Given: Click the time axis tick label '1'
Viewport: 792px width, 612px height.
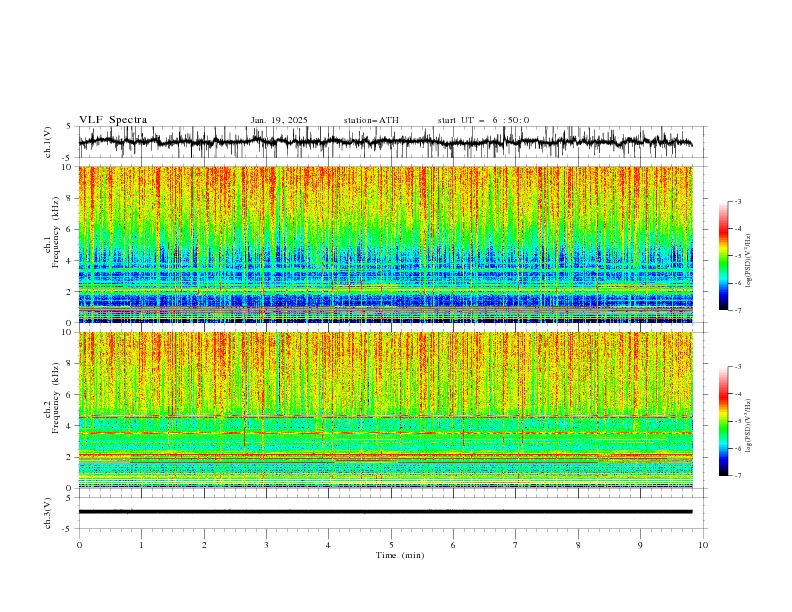Looking at the screenshot, I should click(141, 545).
